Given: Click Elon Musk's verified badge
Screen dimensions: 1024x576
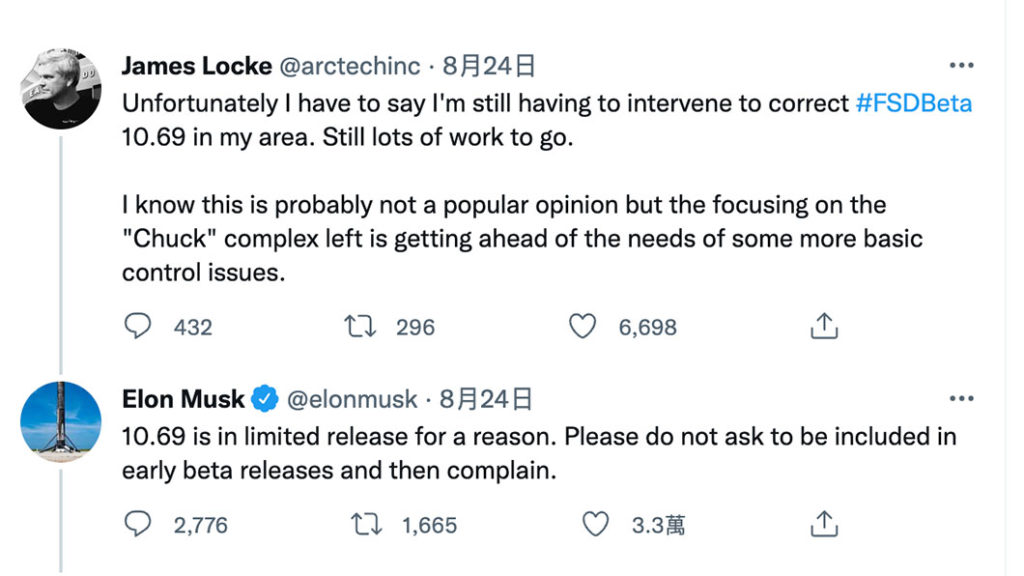Looking at the screenshot, I should [x=264, y=399].
